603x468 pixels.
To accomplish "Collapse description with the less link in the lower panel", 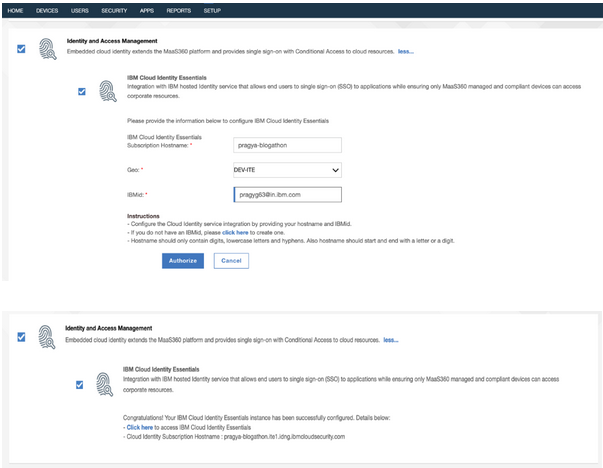I will pos(391,340).
